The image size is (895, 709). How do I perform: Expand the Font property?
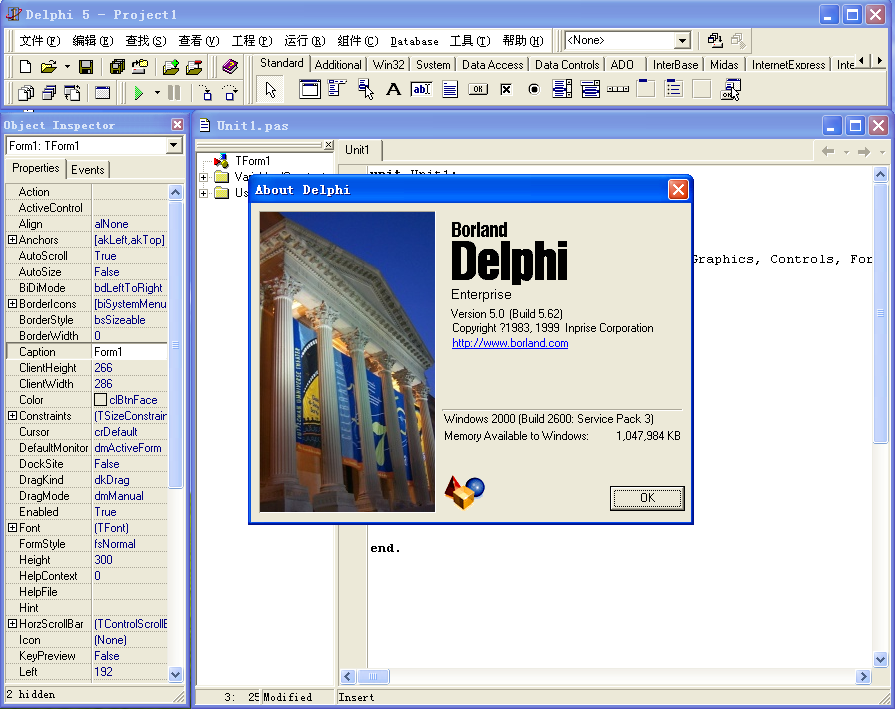[x=12, y=527]
